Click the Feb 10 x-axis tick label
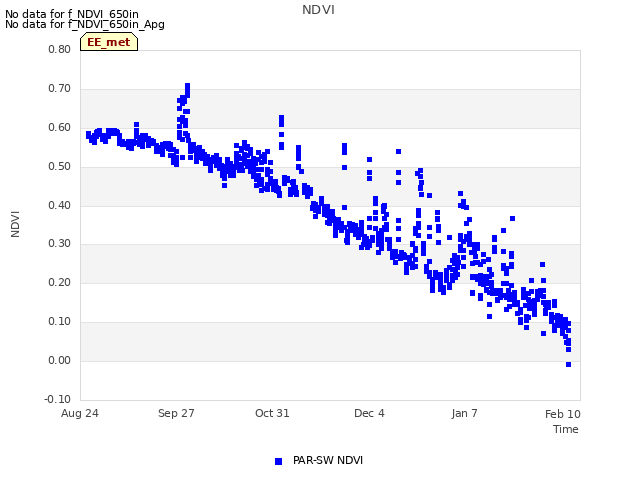Screen dimensions: 640x480 (x=563, y=414)
